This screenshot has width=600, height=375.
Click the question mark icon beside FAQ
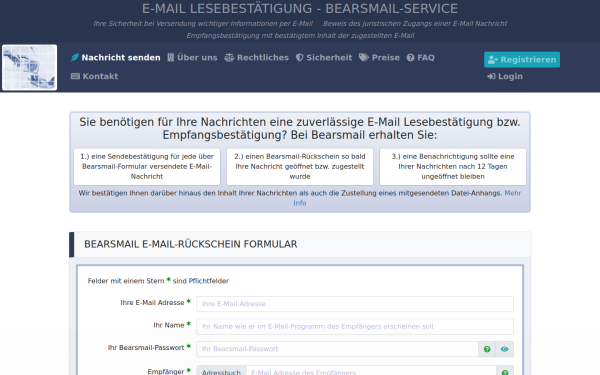click(411, 57)
